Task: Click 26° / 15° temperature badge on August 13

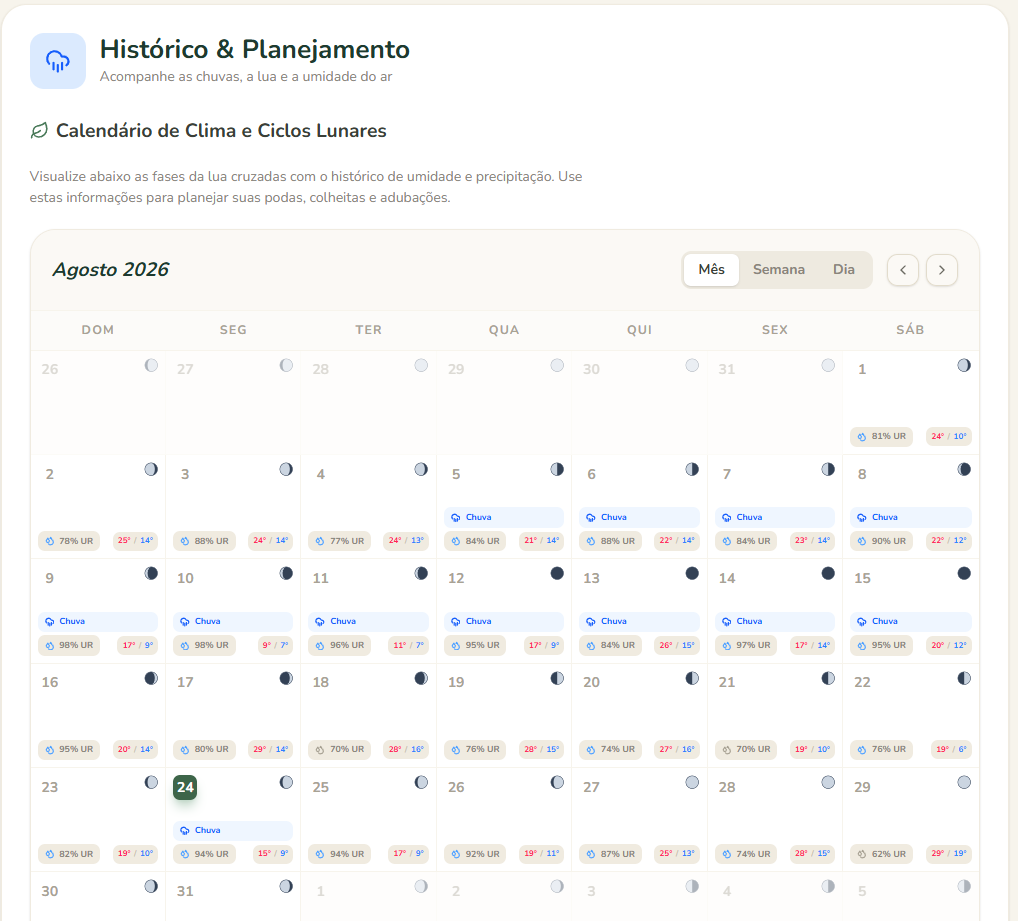Action: (x=677, y=645)
